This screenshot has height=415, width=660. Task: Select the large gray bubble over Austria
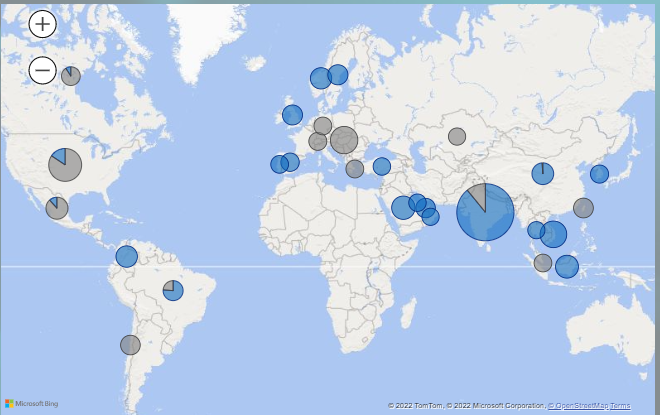click(344, 140)
